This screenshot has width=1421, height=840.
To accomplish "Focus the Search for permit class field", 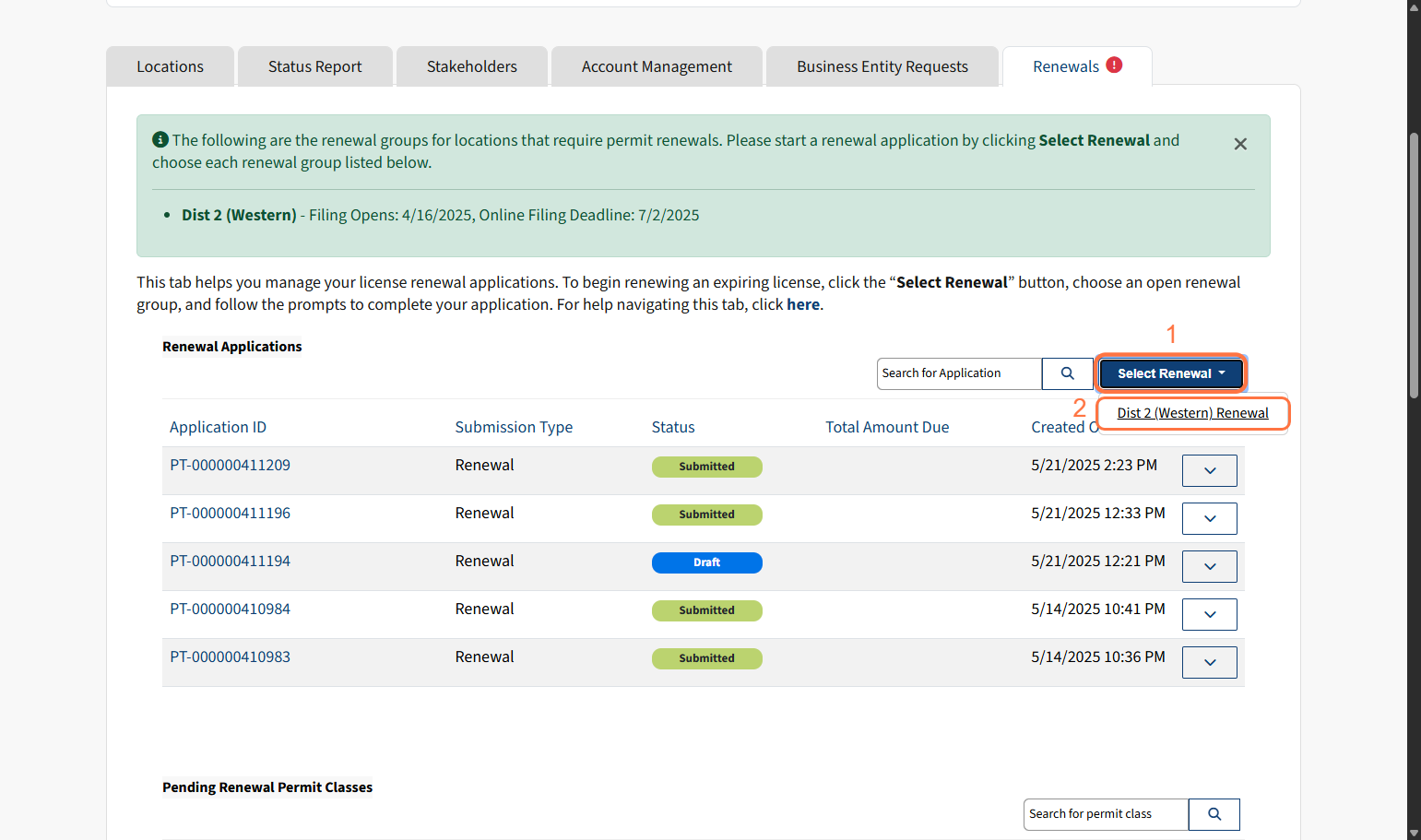I will pos(1106,814).
